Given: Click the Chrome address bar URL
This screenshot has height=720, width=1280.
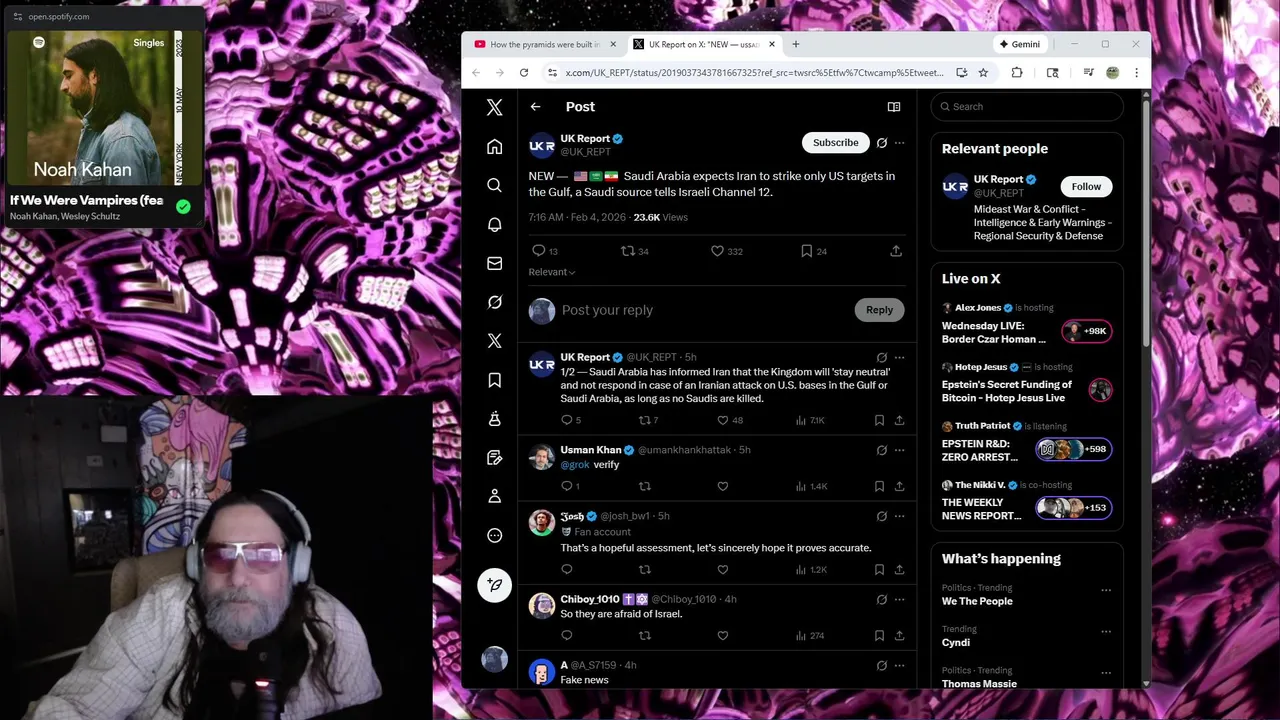Looking at the screenshot, I should (754, 72).
